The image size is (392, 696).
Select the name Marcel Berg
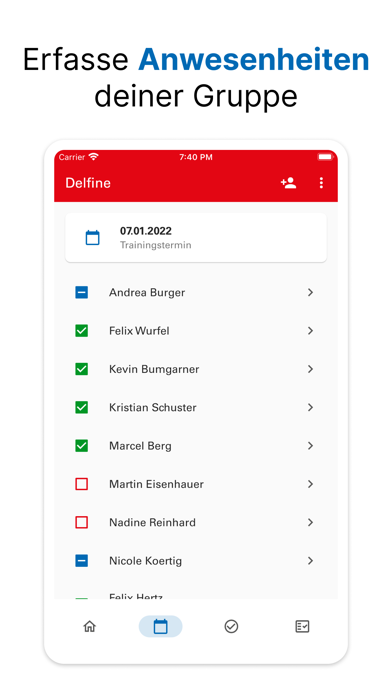[x=140, y=446]
